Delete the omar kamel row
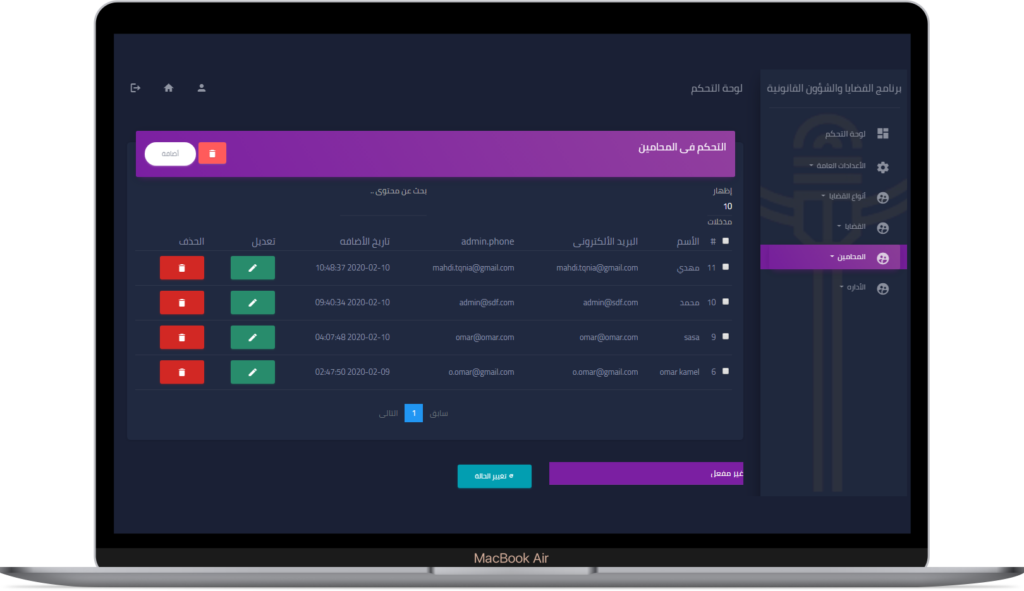Screen dimensions: 1024x591 pos(181,372)
